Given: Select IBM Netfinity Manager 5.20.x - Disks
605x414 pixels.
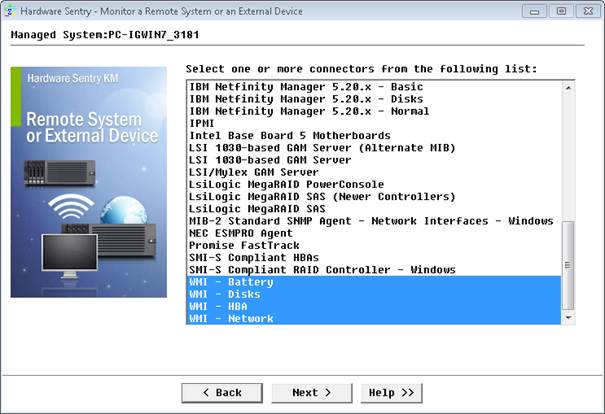Looking at the screenshot, I should click(x=305, y=99).
